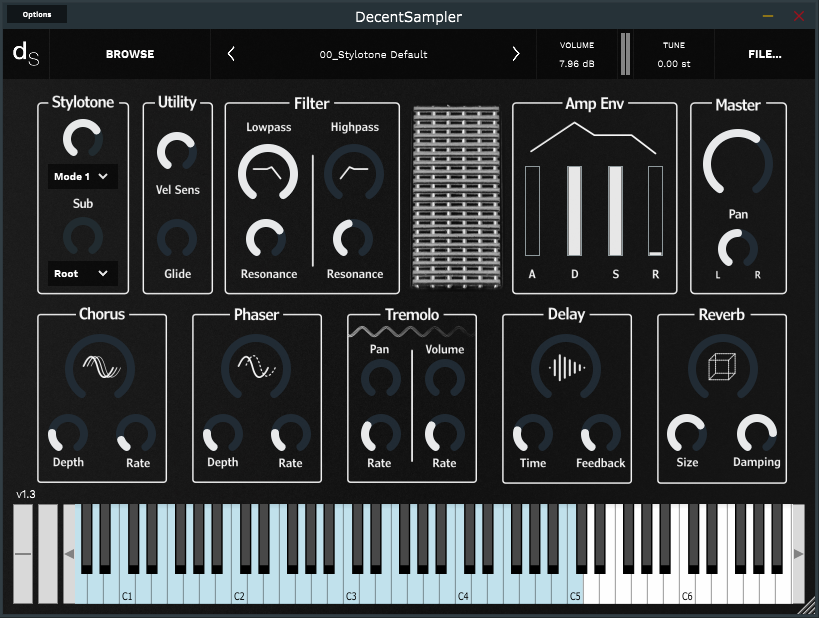Play the C3 piano key
The image size is (819, 618).
[351, 590]
